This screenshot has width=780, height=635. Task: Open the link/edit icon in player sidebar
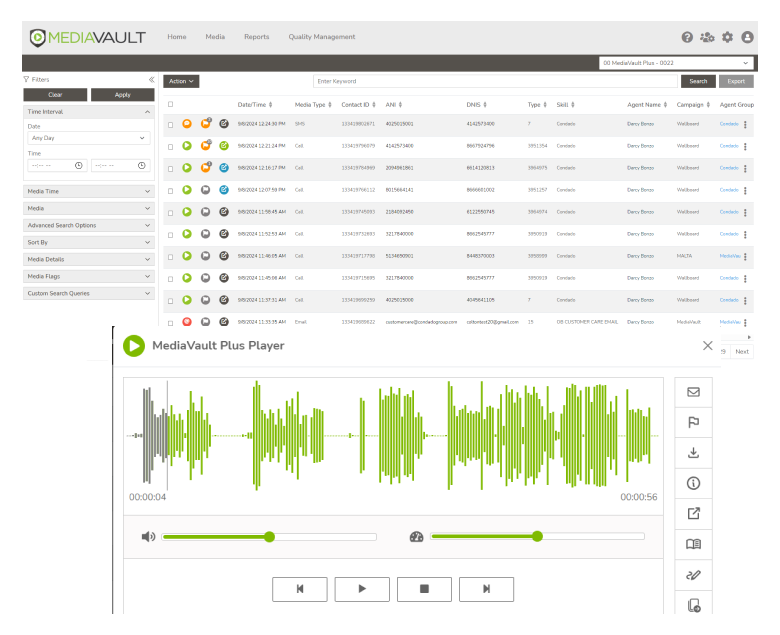(x=693, y=575)
